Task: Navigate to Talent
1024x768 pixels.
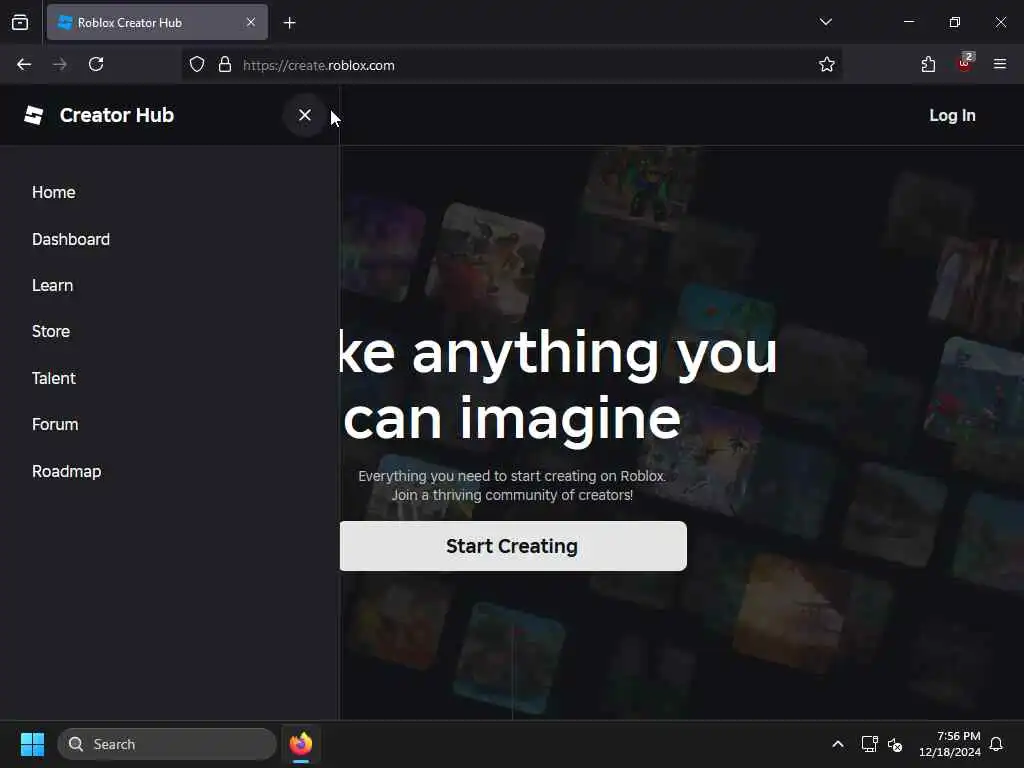Action: point(54,378)
